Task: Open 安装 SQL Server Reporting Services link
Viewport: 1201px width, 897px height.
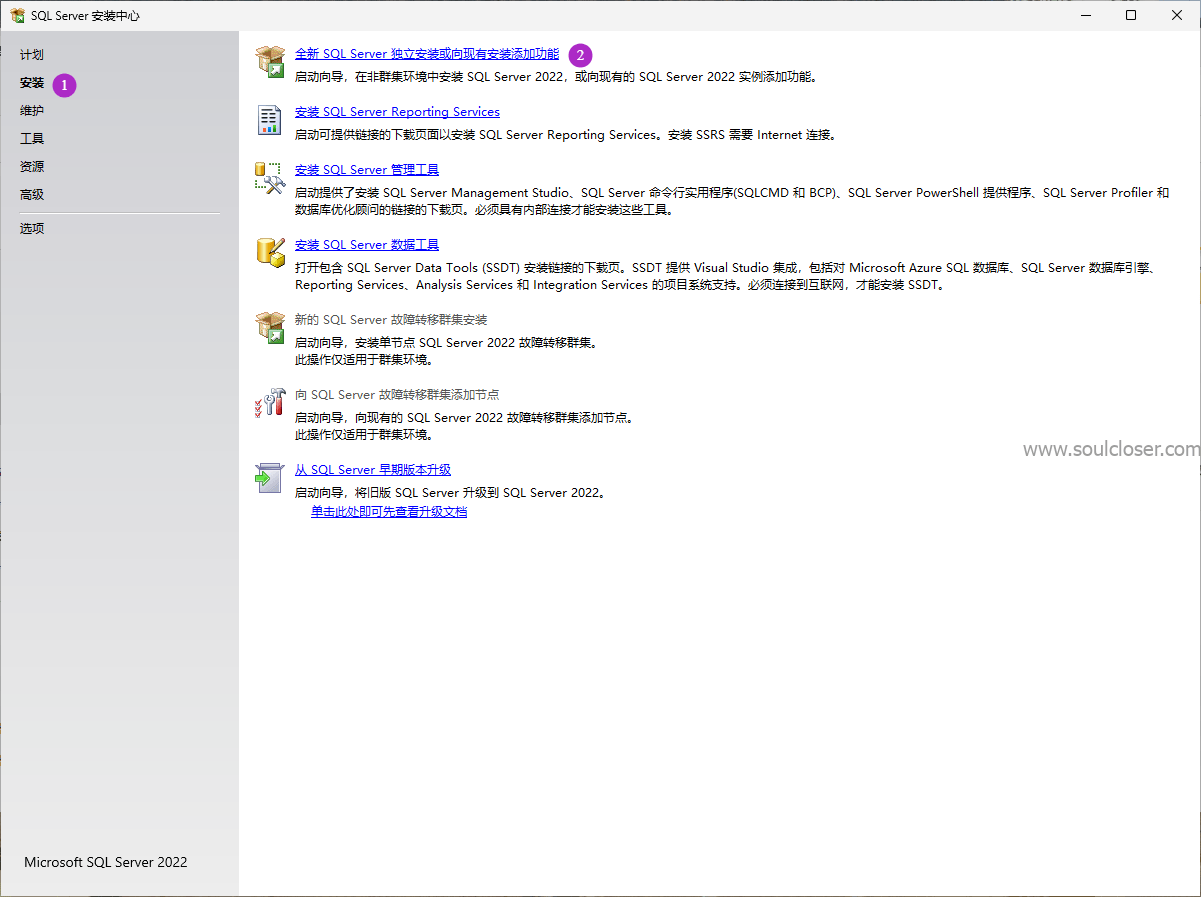Action: (x=397, y=112)
